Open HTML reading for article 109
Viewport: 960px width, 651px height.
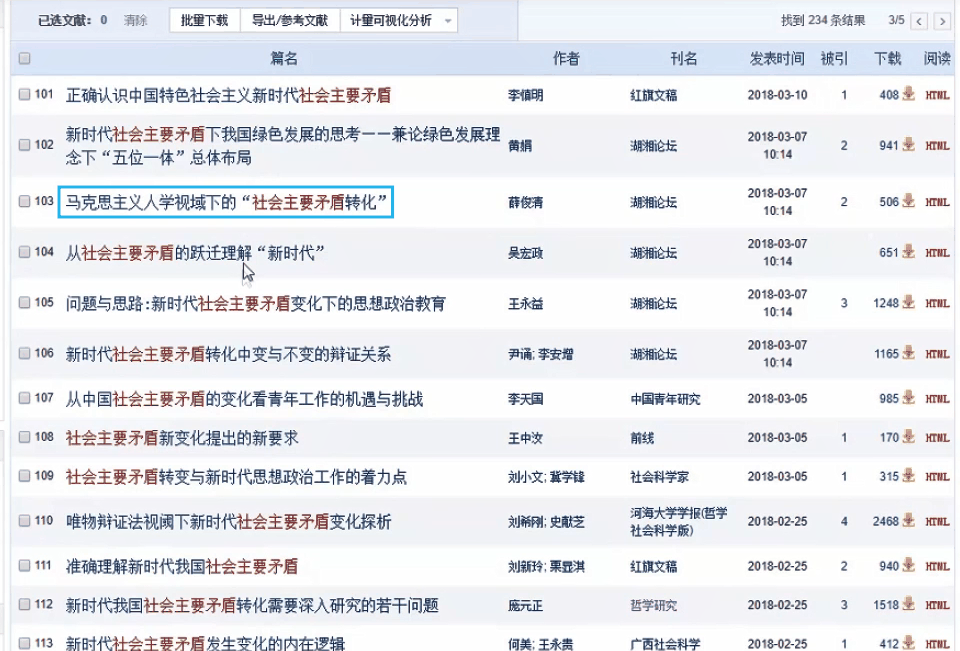pyautogui.click(x=937, y=476)
